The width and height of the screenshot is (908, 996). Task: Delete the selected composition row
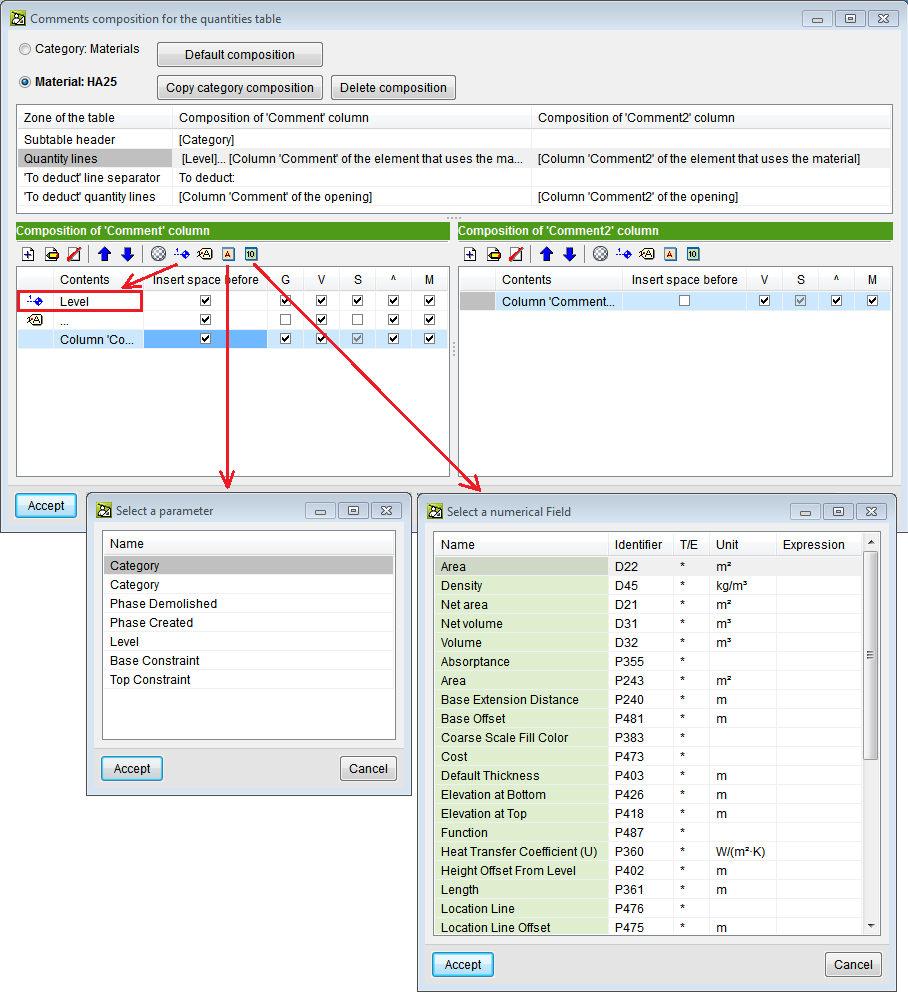(x=73, y=253)
